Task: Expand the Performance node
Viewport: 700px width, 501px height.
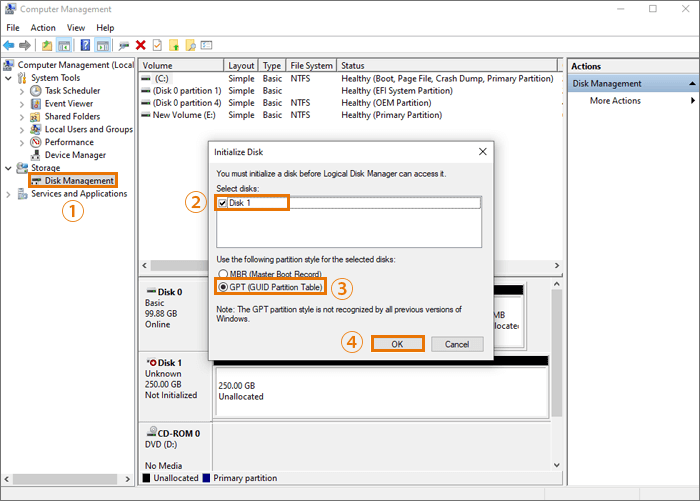Action: tap(22, 142)
